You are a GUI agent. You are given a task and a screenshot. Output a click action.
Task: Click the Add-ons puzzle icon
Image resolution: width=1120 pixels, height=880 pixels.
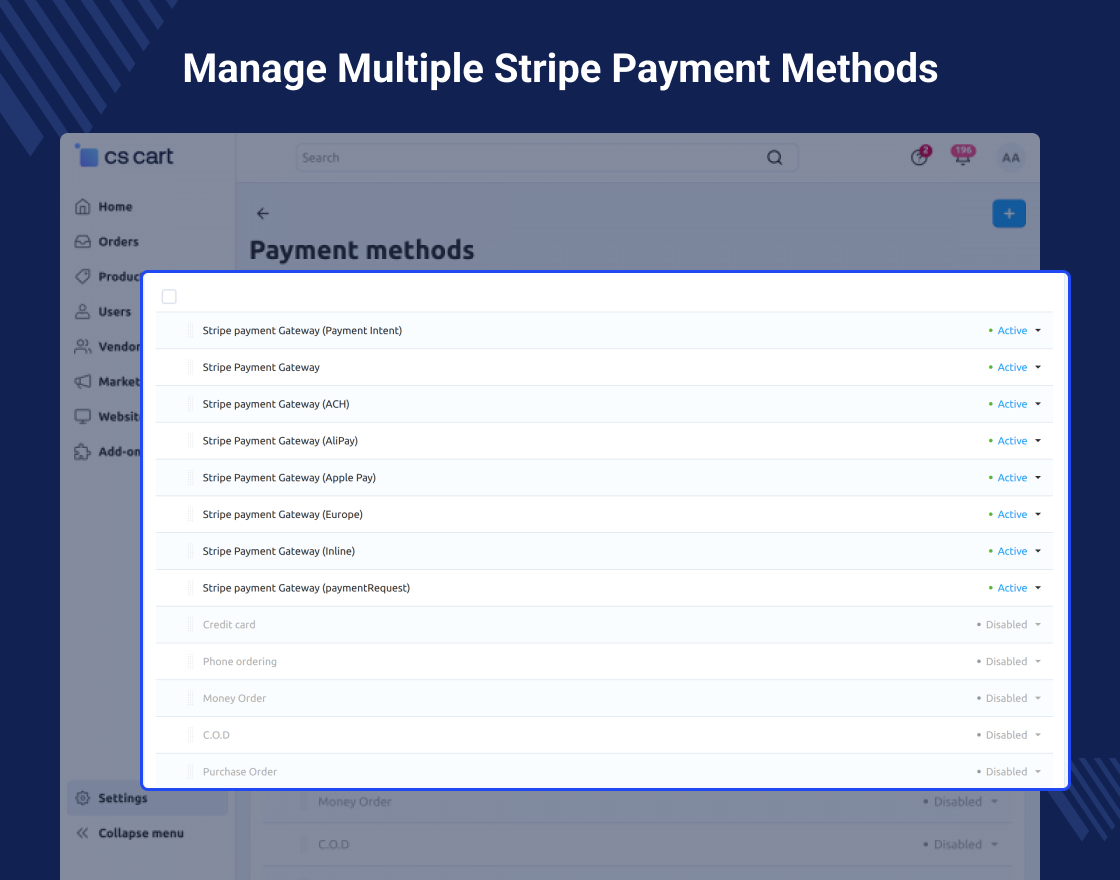[x=83, y=451]
